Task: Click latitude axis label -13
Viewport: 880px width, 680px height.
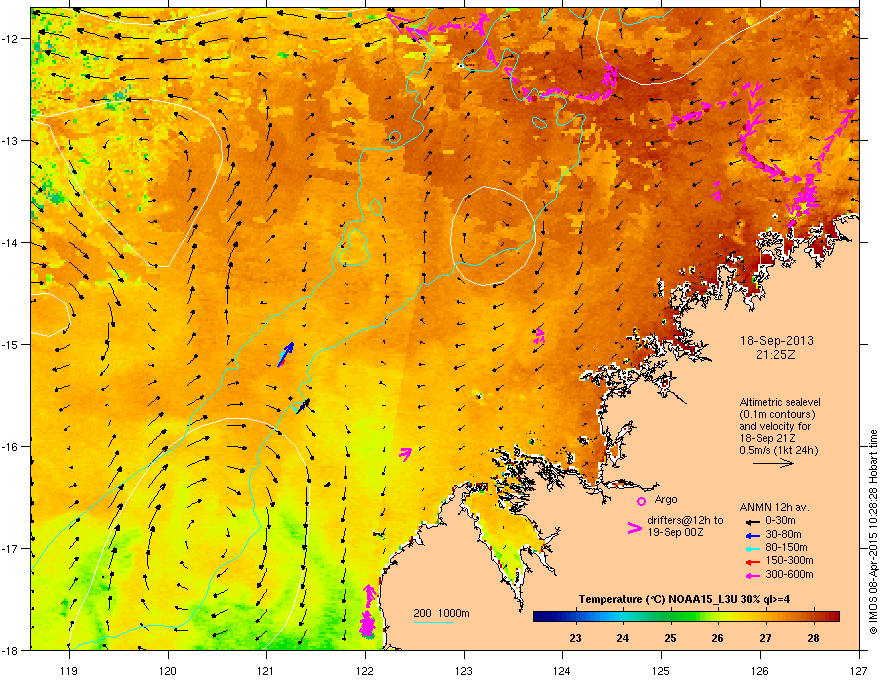Action: click(x=11, y=140)
